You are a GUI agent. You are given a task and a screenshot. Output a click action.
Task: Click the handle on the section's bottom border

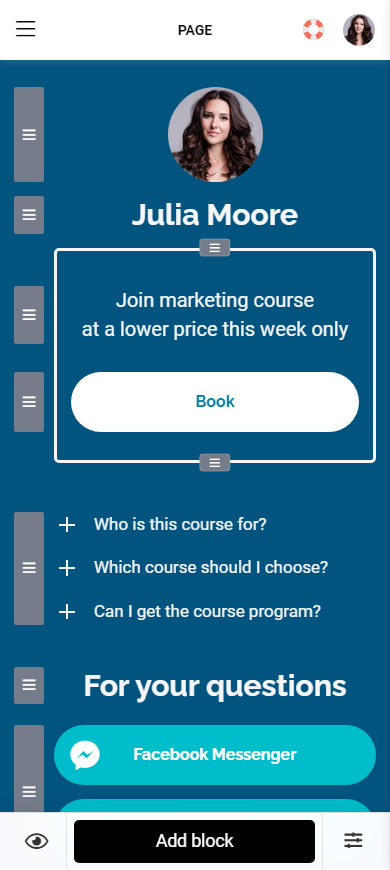tap(215, 462)
